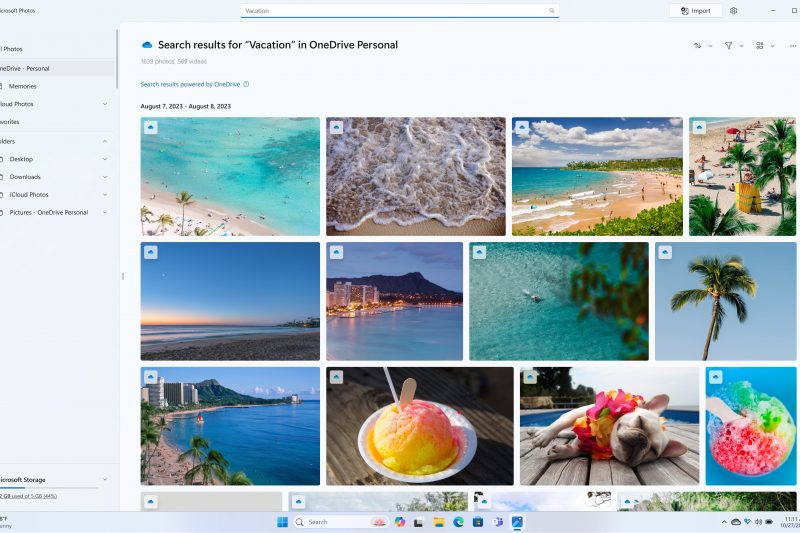Image resolution: width=800 pixels, height=533 pixels.
Task: Open the orange shave ice on plate photo
Action: pos(420,426)
